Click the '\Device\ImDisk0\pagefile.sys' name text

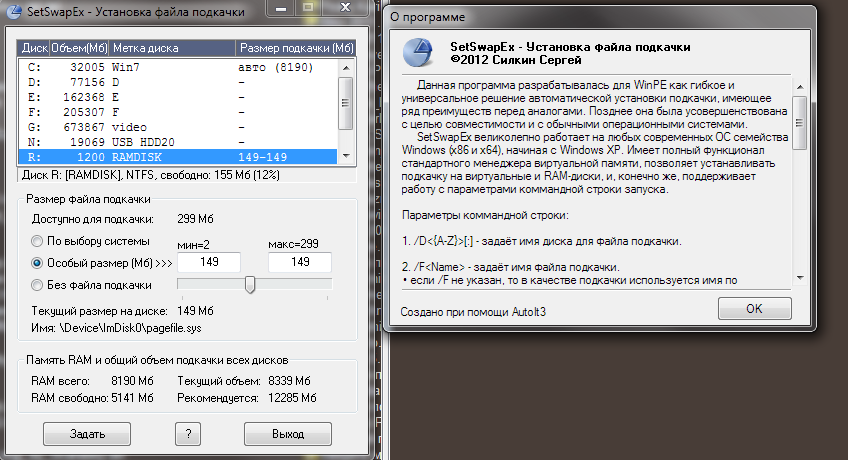tap(130, 328)
